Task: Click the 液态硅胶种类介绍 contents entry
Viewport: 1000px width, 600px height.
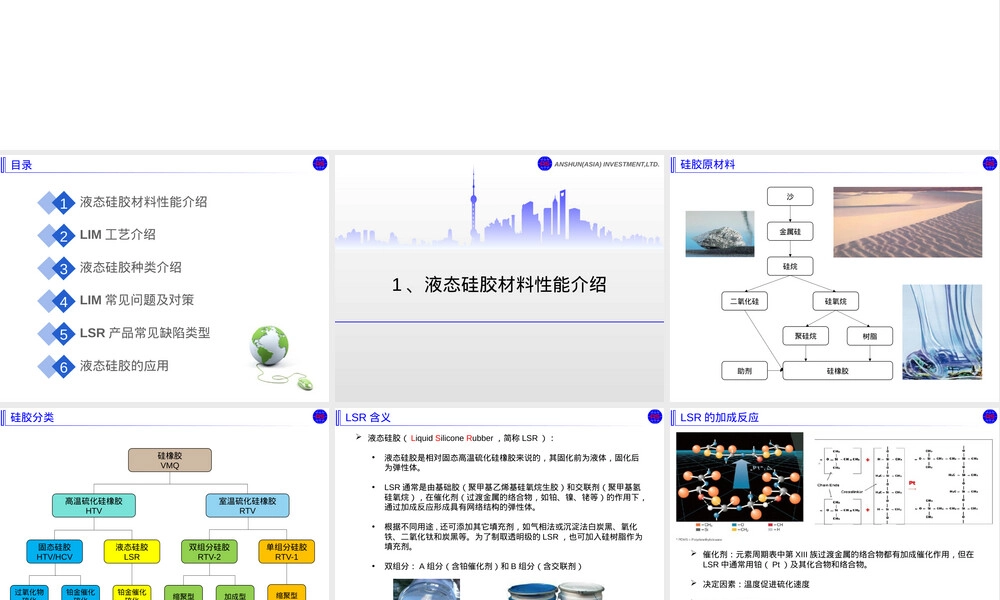Action: pos(131,267)
